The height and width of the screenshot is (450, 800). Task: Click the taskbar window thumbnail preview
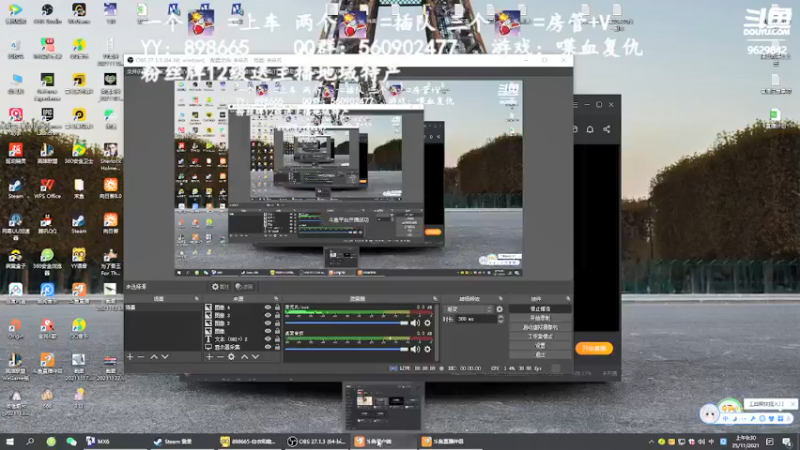click(383, 407)
